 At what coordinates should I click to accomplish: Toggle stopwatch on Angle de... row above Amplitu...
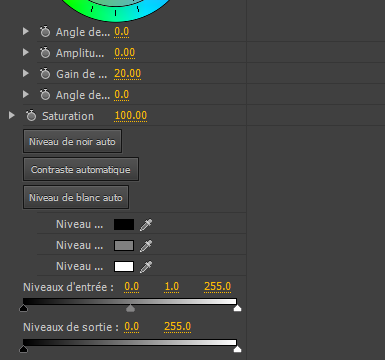[x=45, y=32]
